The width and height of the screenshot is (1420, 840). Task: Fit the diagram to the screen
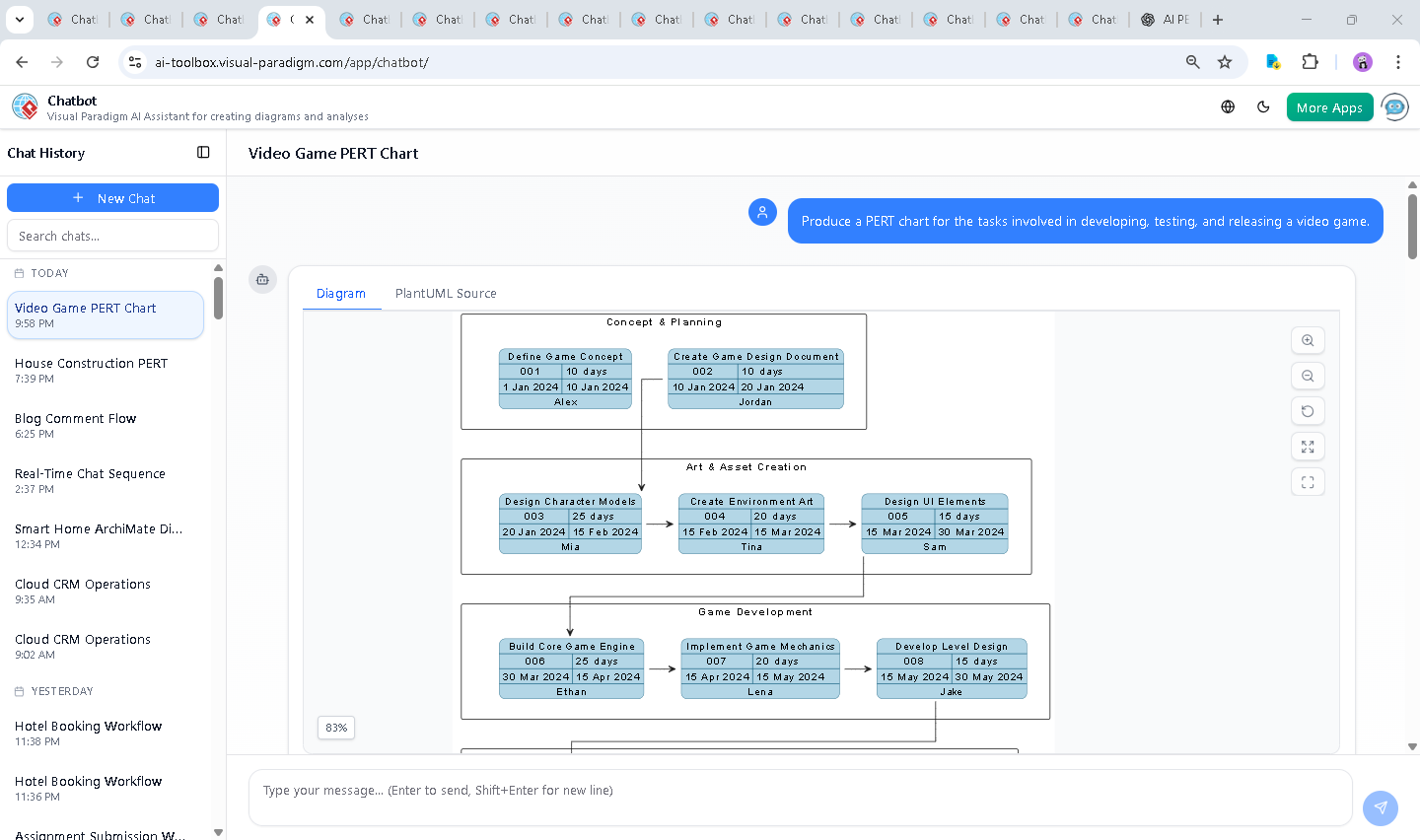click(1308, 481)
